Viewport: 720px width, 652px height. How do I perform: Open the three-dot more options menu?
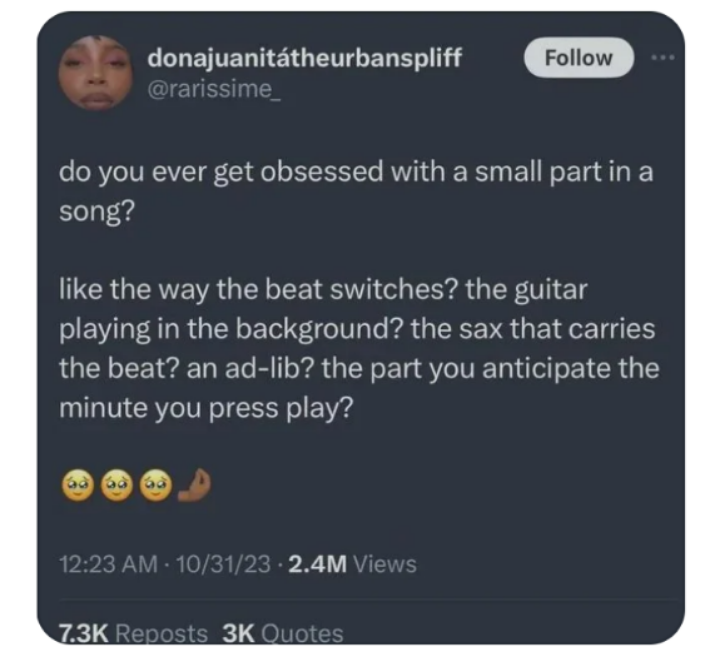(663, 58)
